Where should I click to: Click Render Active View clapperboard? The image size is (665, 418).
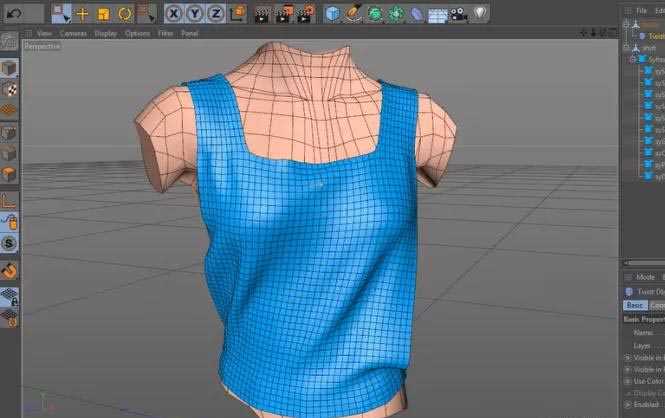263,14
